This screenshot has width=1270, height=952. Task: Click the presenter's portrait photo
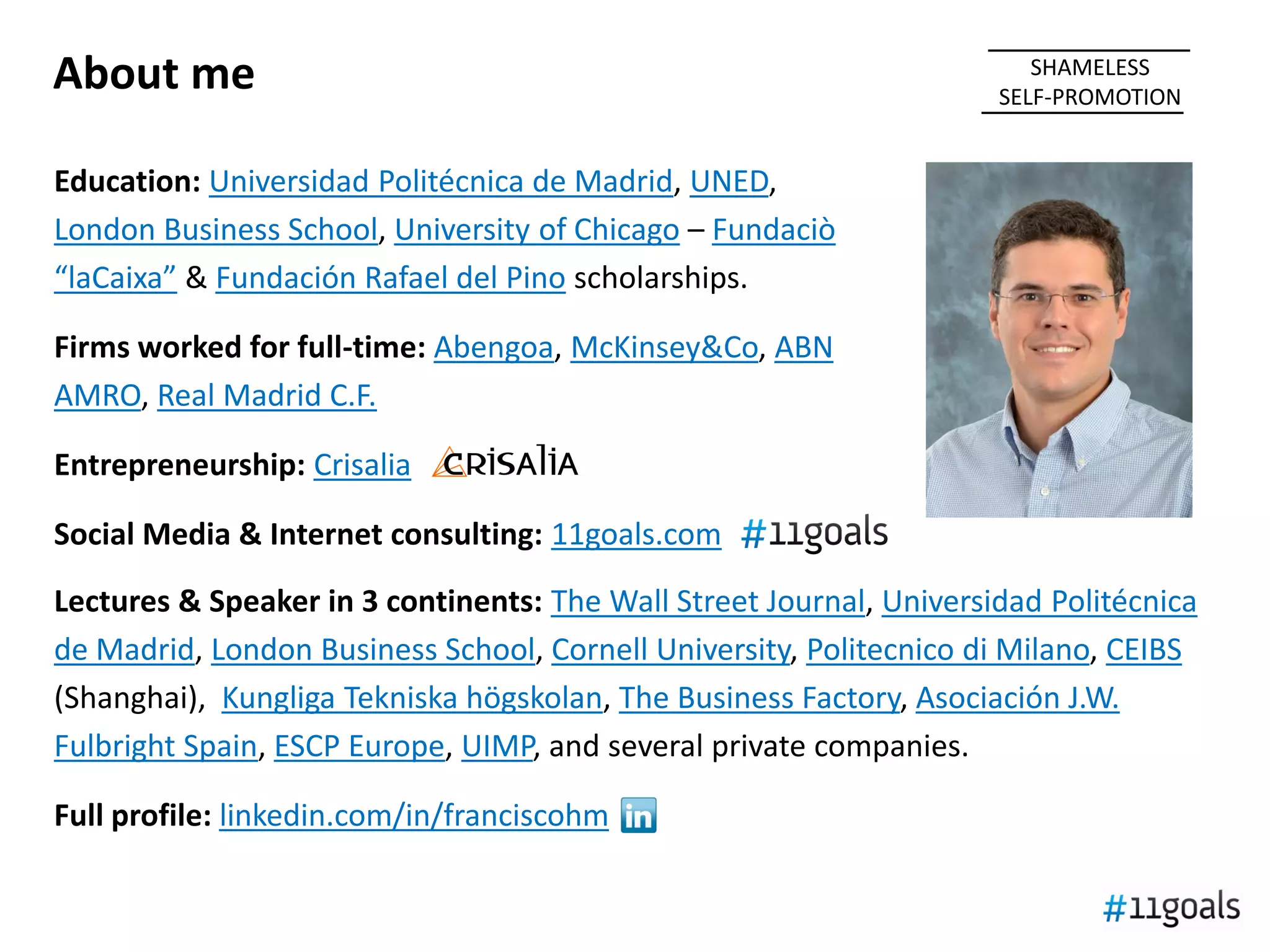pyautogui.click(x=1059, y=340)
